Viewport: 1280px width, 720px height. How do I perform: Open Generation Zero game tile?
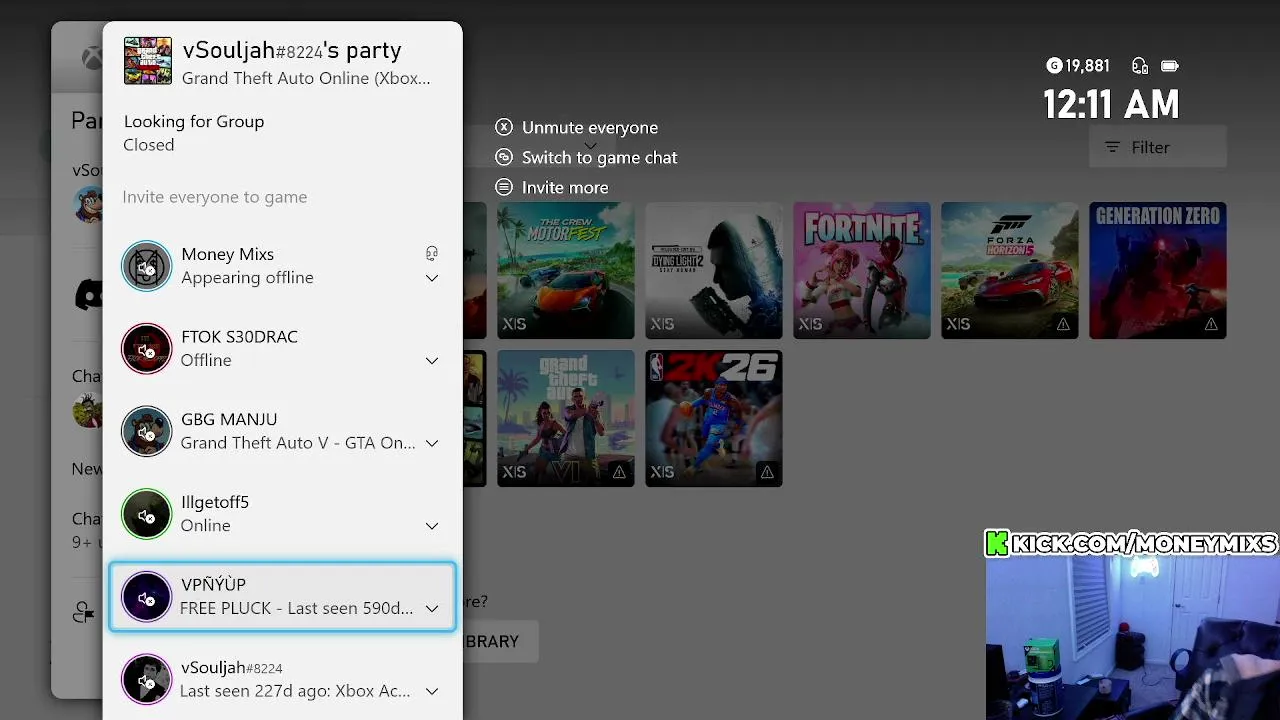pos(1158,271)
